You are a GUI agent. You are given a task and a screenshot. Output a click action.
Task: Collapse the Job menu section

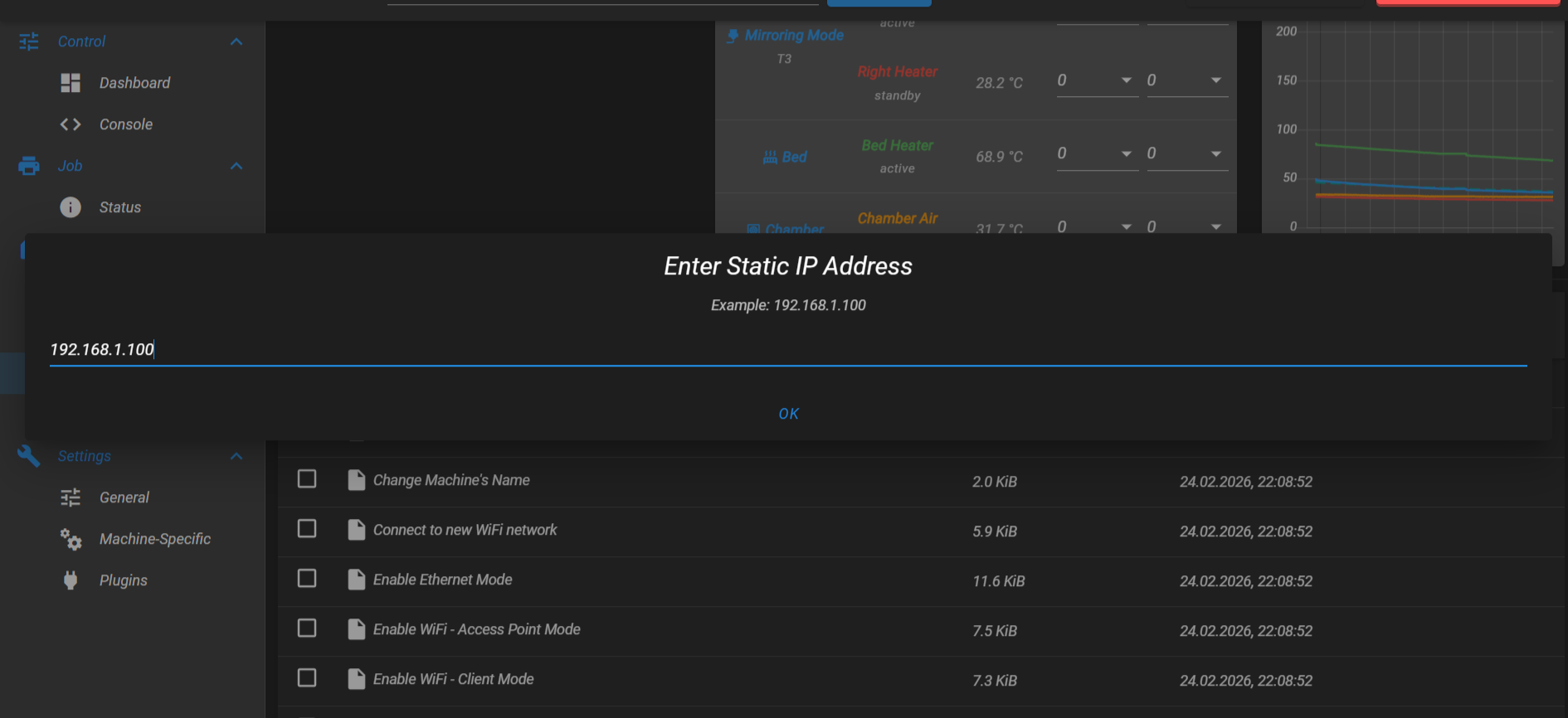[236, 166]
